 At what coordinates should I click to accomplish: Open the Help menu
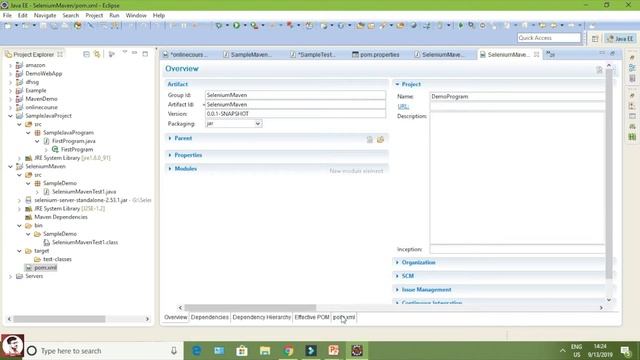tap(159, 16)
